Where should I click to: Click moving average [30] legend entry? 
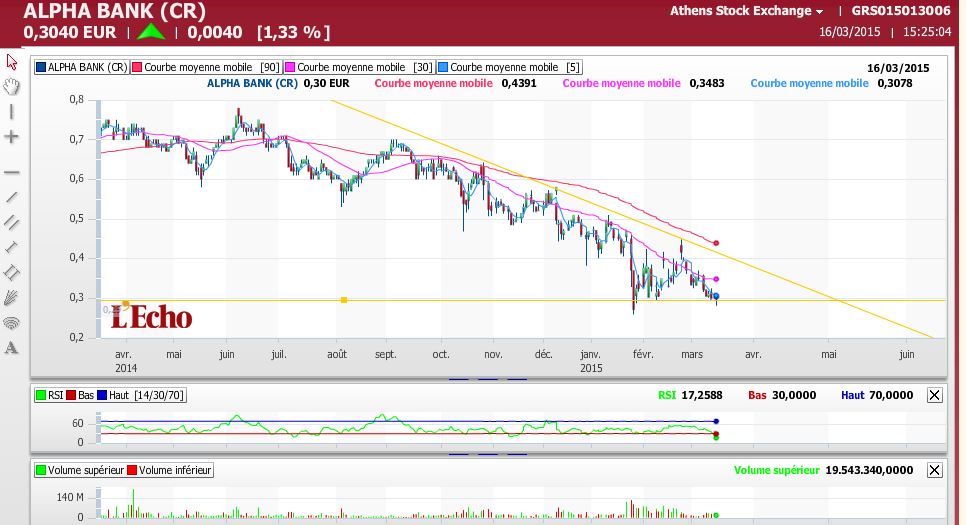(359, 67)
